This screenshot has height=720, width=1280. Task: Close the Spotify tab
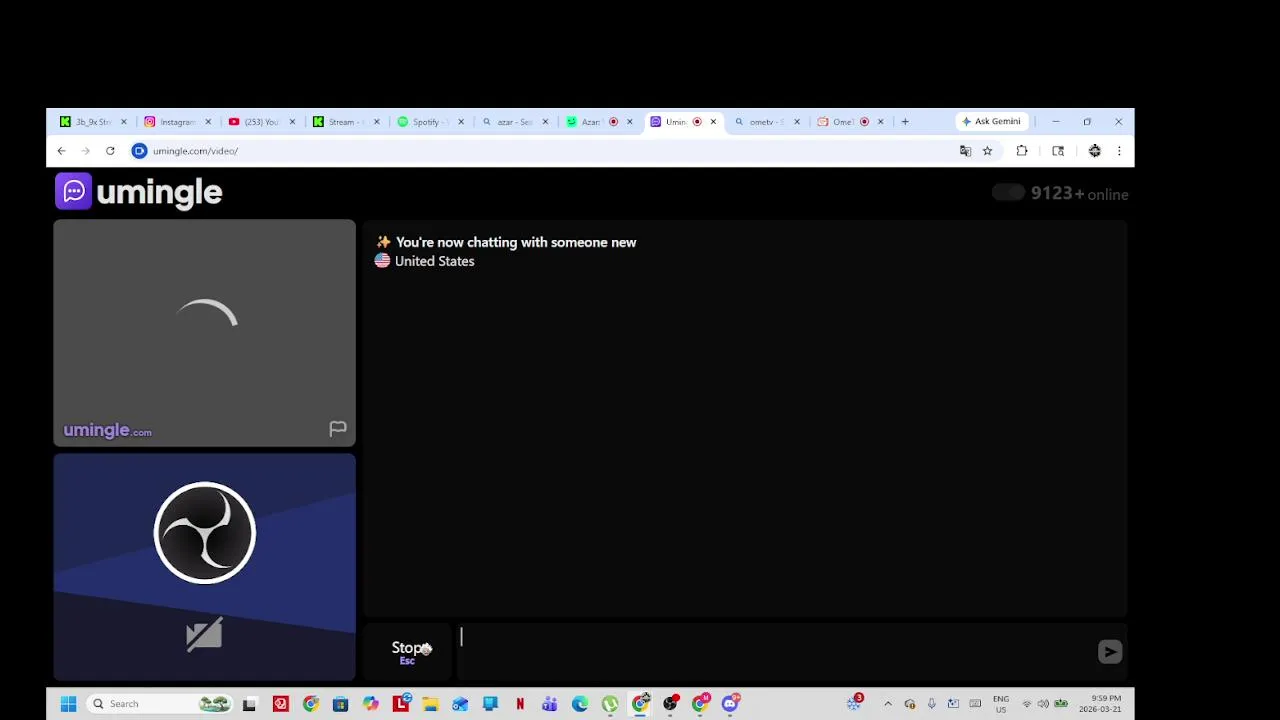(461, 122)
